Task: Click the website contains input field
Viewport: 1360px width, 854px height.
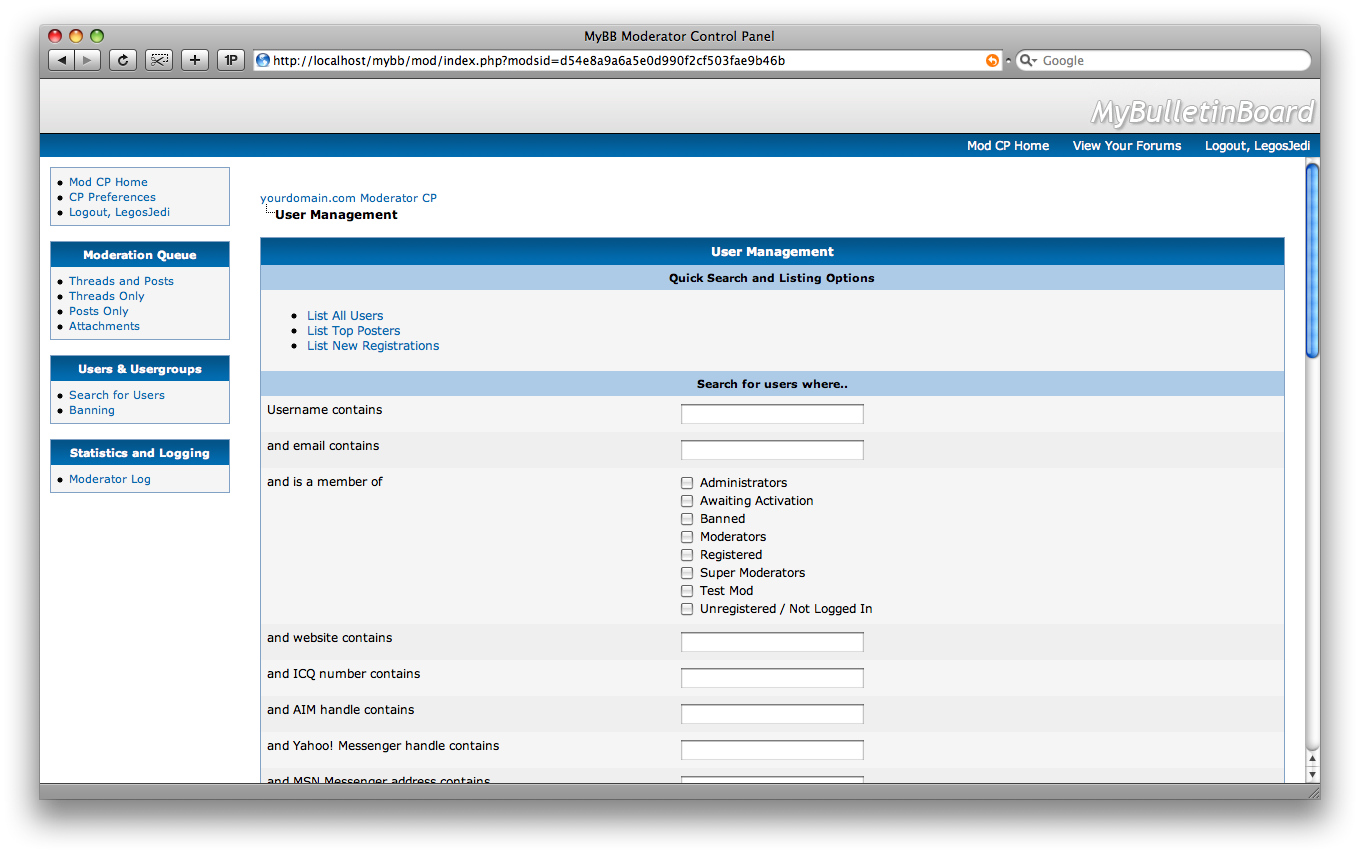Action: 772,642
